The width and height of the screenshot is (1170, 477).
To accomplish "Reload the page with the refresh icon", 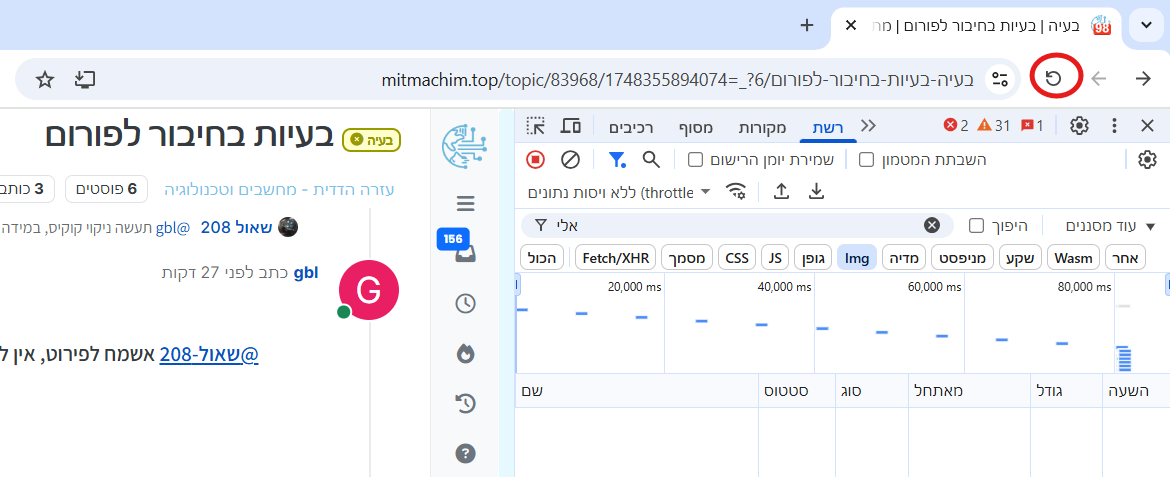I will tap(1054, 78).
